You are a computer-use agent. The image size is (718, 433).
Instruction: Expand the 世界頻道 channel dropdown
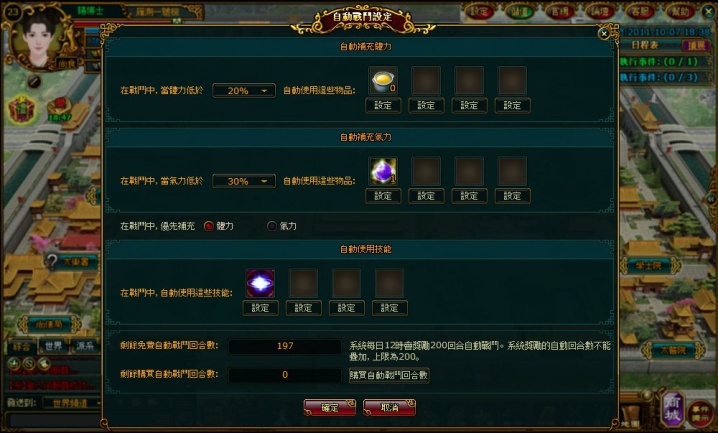[72, 403]
